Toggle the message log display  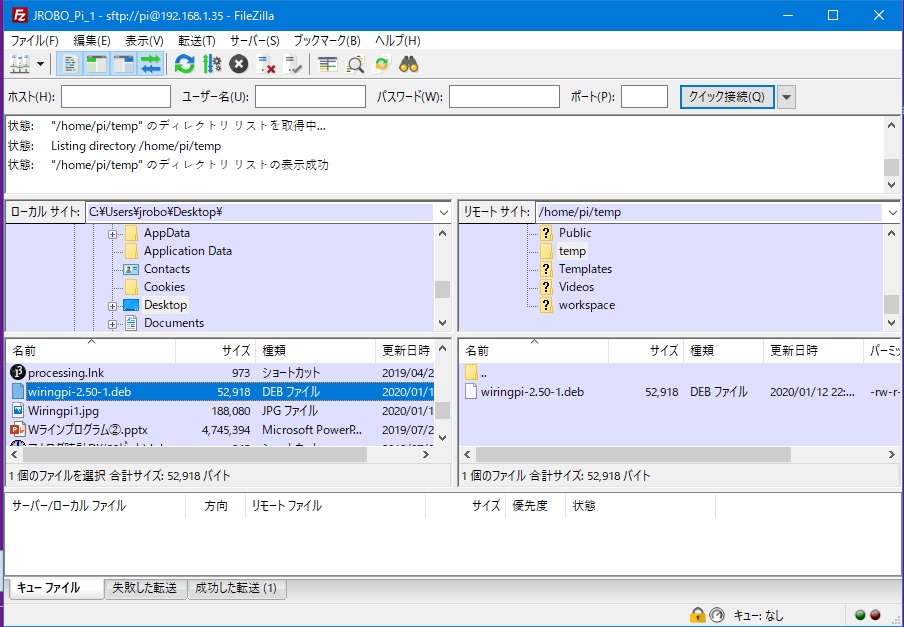pos(70,64)
